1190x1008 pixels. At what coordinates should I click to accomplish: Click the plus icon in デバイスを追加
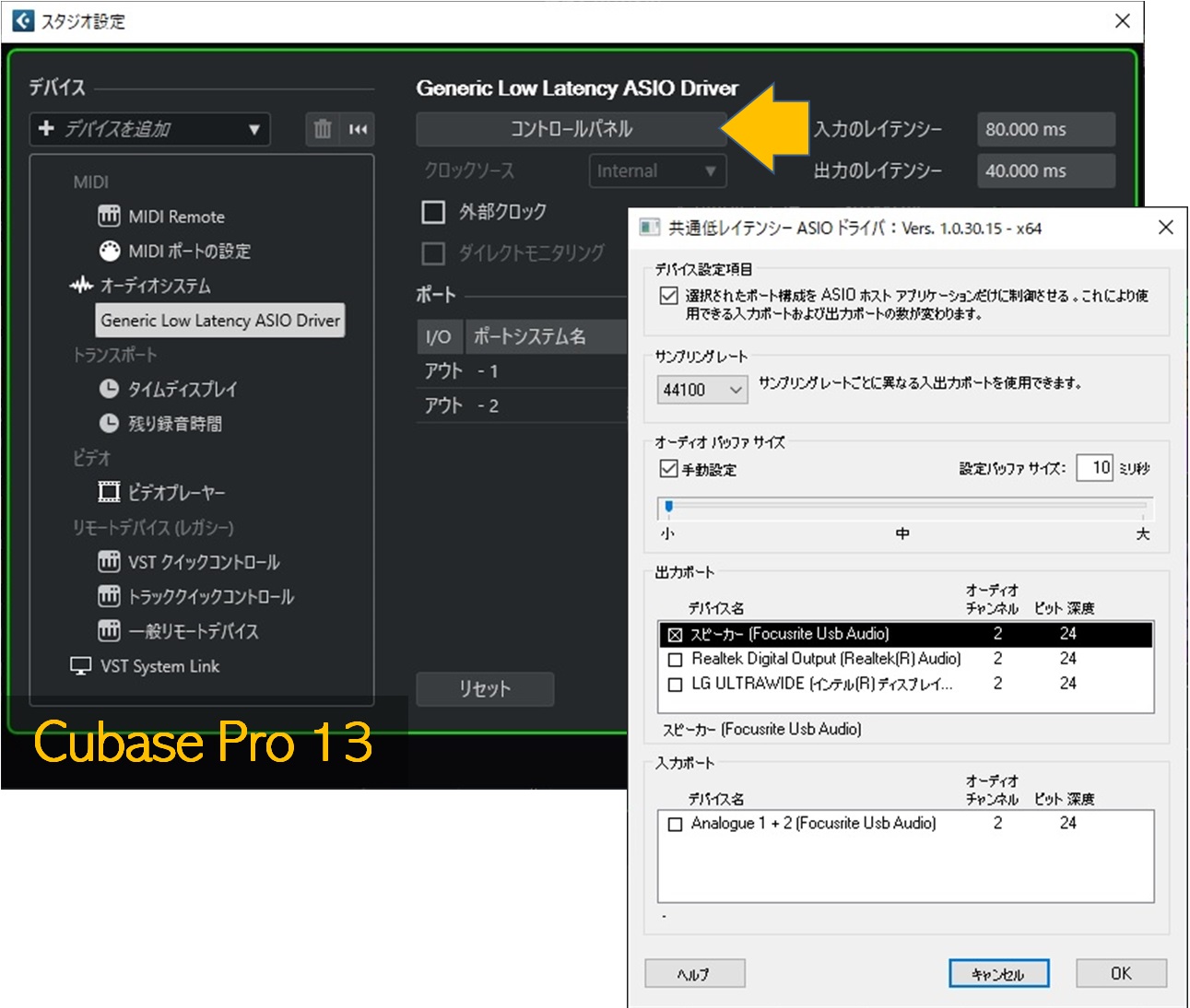pyautogui.click(x=46, y=128)
